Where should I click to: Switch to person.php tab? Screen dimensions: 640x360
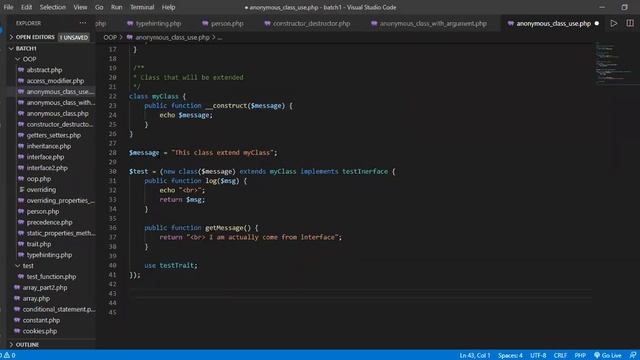point(223,24)
